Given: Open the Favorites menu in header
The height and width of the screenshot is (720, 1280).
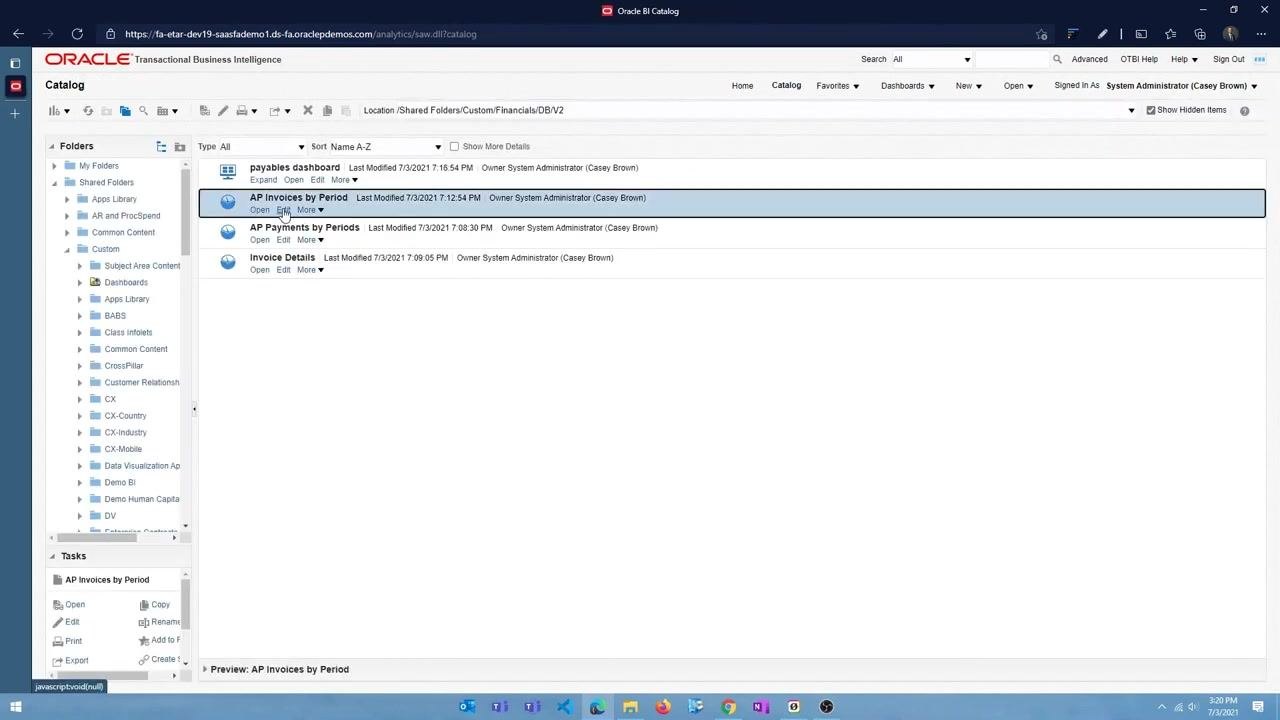Looking at the screenshot, I should pyautogui.click(x=837, y=86).
